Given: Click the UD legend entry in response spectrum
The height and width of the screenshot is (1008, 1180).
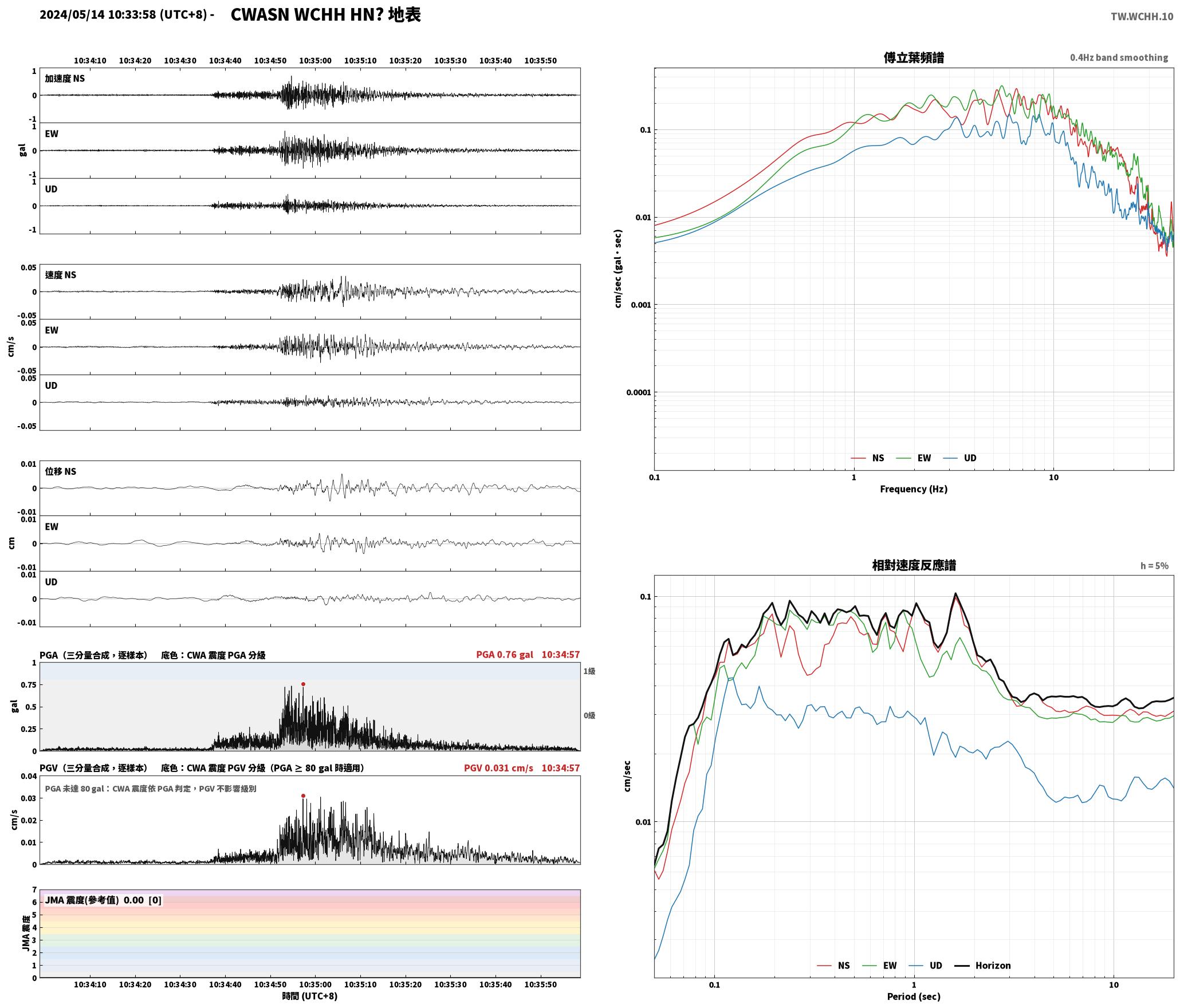Looking at the screenshot, I should pos(925,966).
